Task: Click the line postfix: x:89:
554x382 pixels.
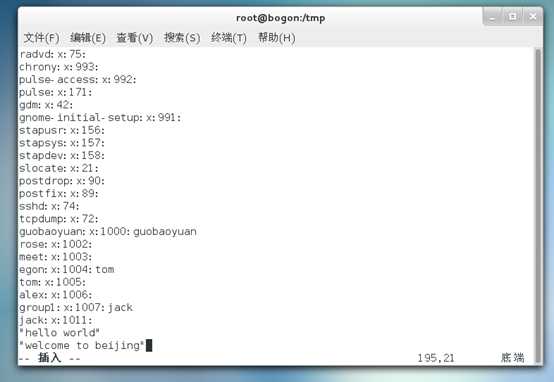Action: [59, 194]
